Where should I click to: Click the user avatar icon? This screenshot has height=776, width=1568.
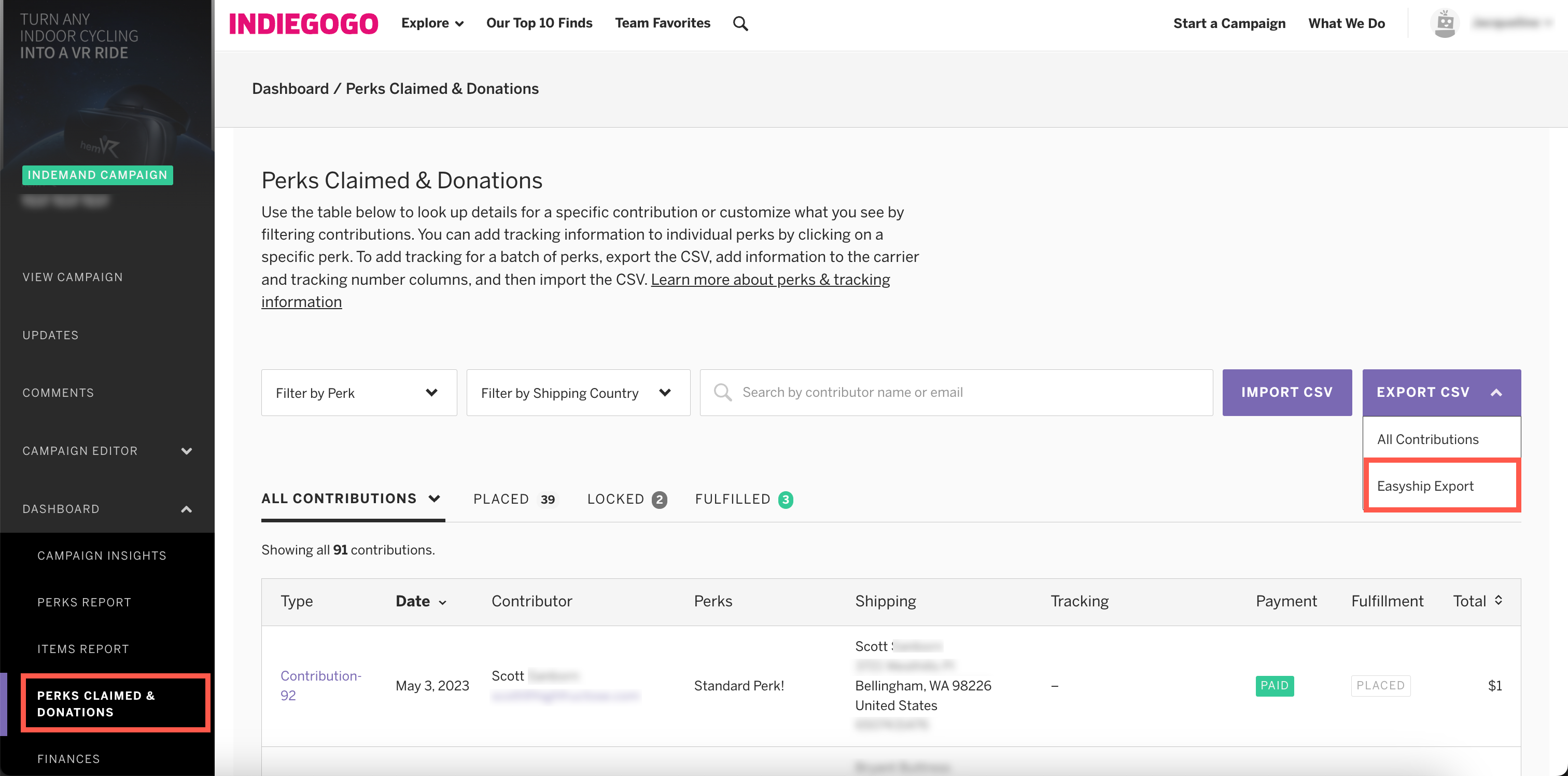[x=1445, y=24]
